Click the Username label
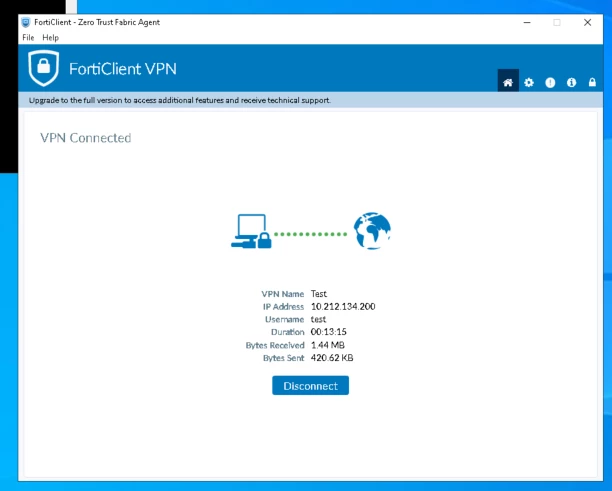 click(285, 319)
